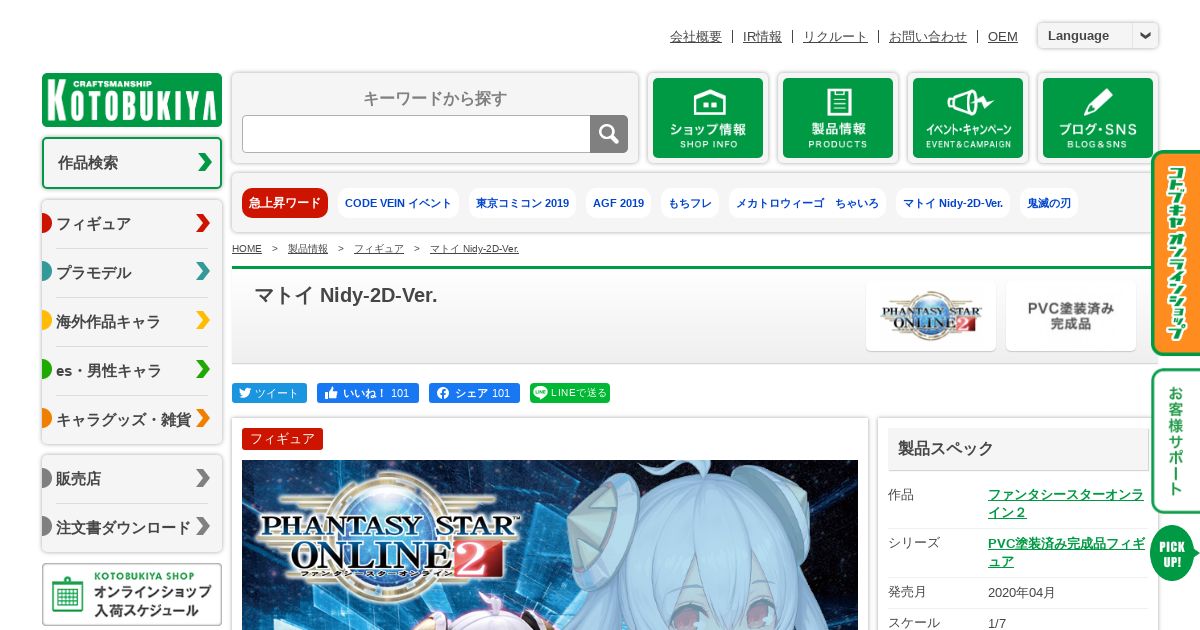Go to フィギュア in breadcrumb

pos(379,249)
